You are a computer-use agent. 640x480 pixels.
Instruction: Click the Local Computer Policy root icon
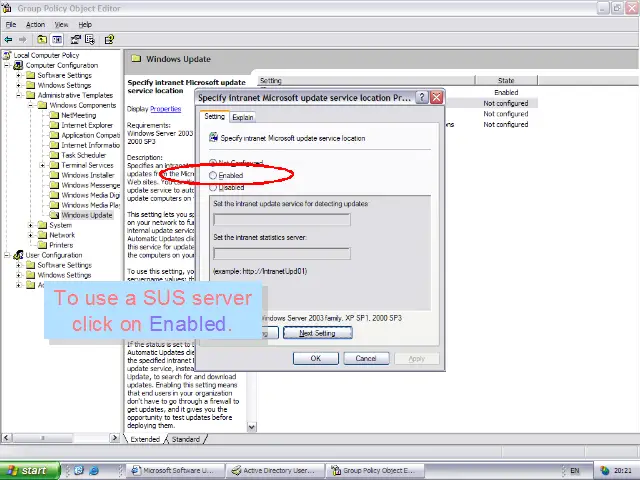tap(7, 55)
